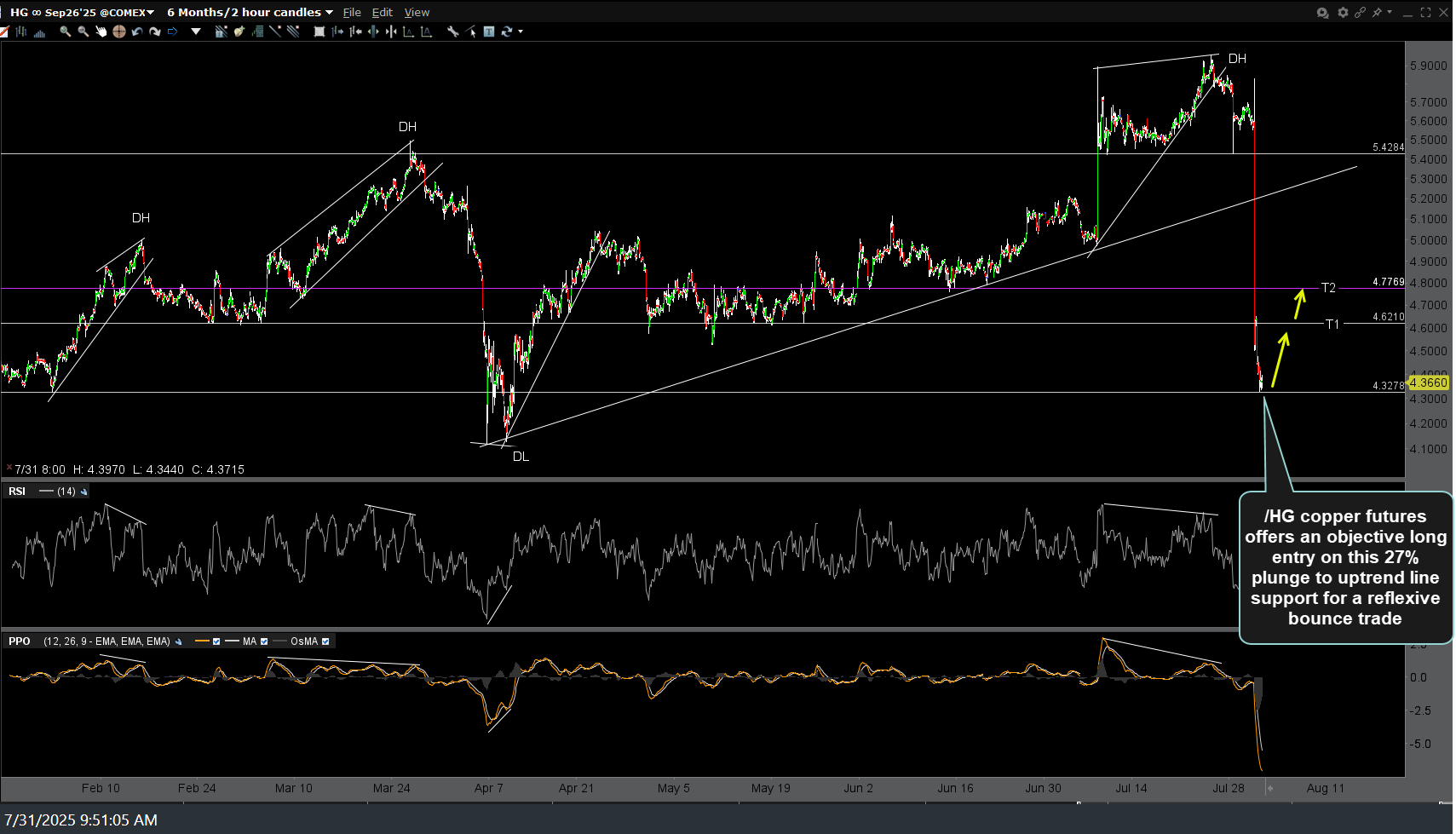Click the undo arrow in toolbar
This screenshot has width=1456, height=834.
coord(137,32)
